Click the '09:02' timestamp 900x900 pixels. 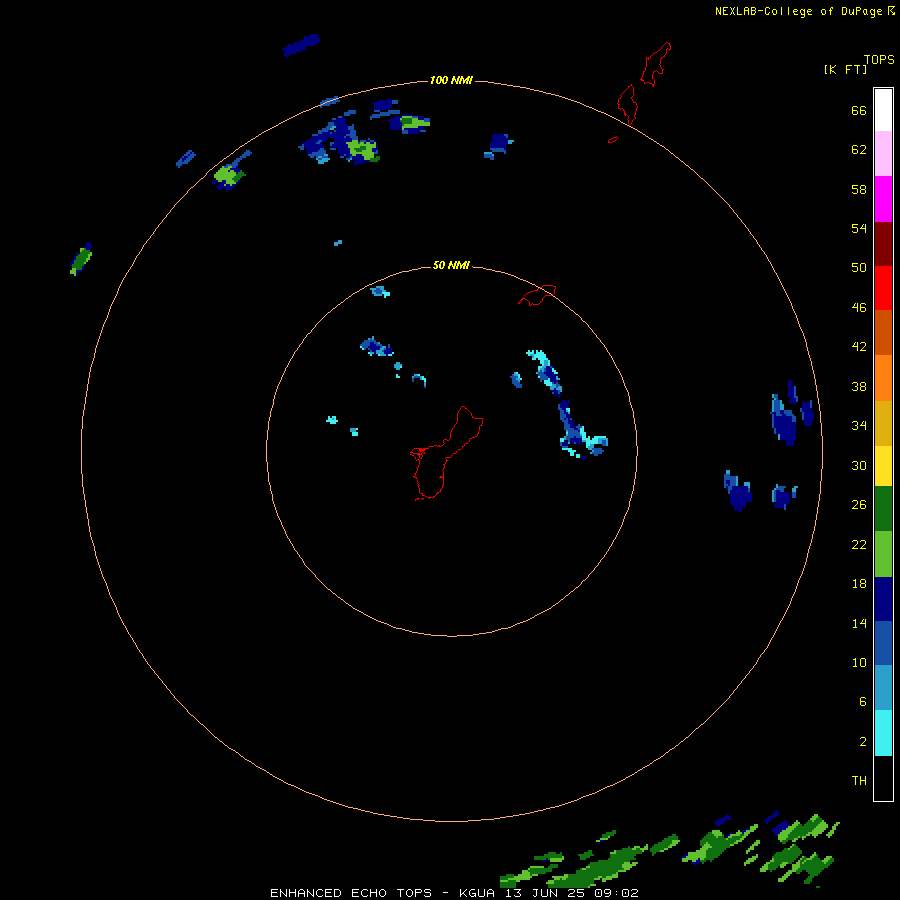coord(618,893)
